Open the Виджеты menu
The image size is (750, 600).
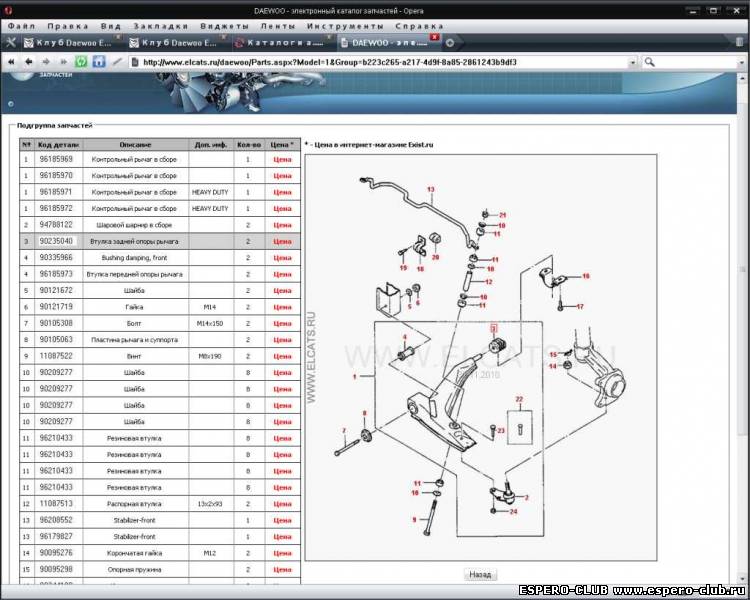click(224, 26)
